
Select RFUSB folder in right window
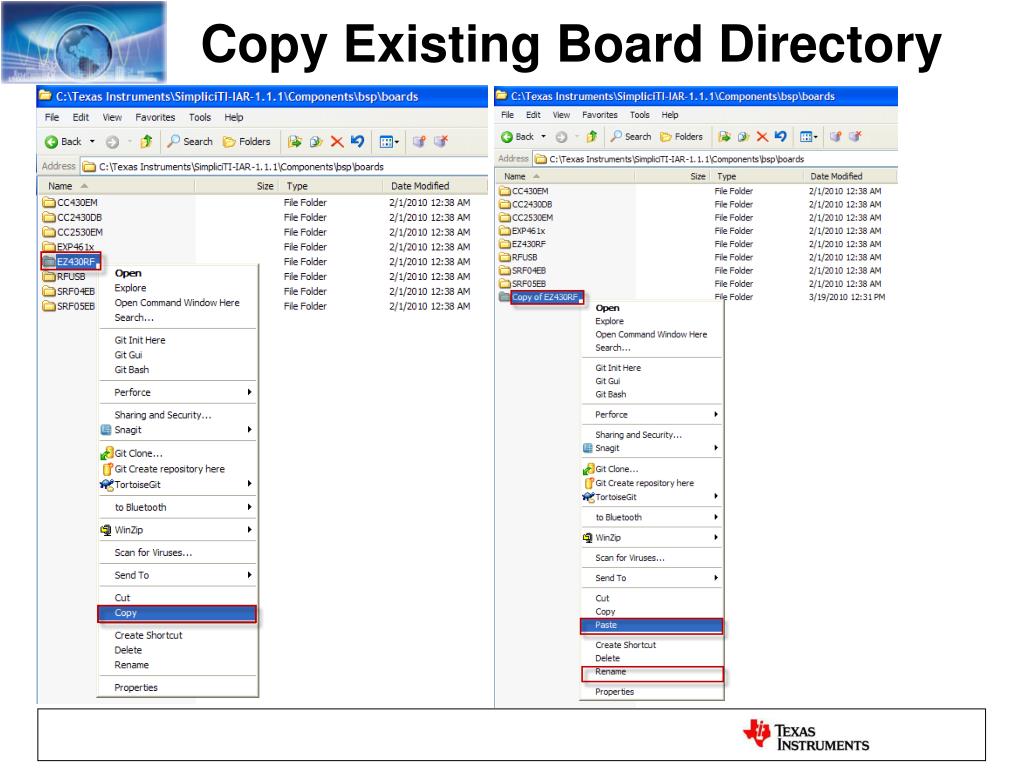tap(518, 257)
